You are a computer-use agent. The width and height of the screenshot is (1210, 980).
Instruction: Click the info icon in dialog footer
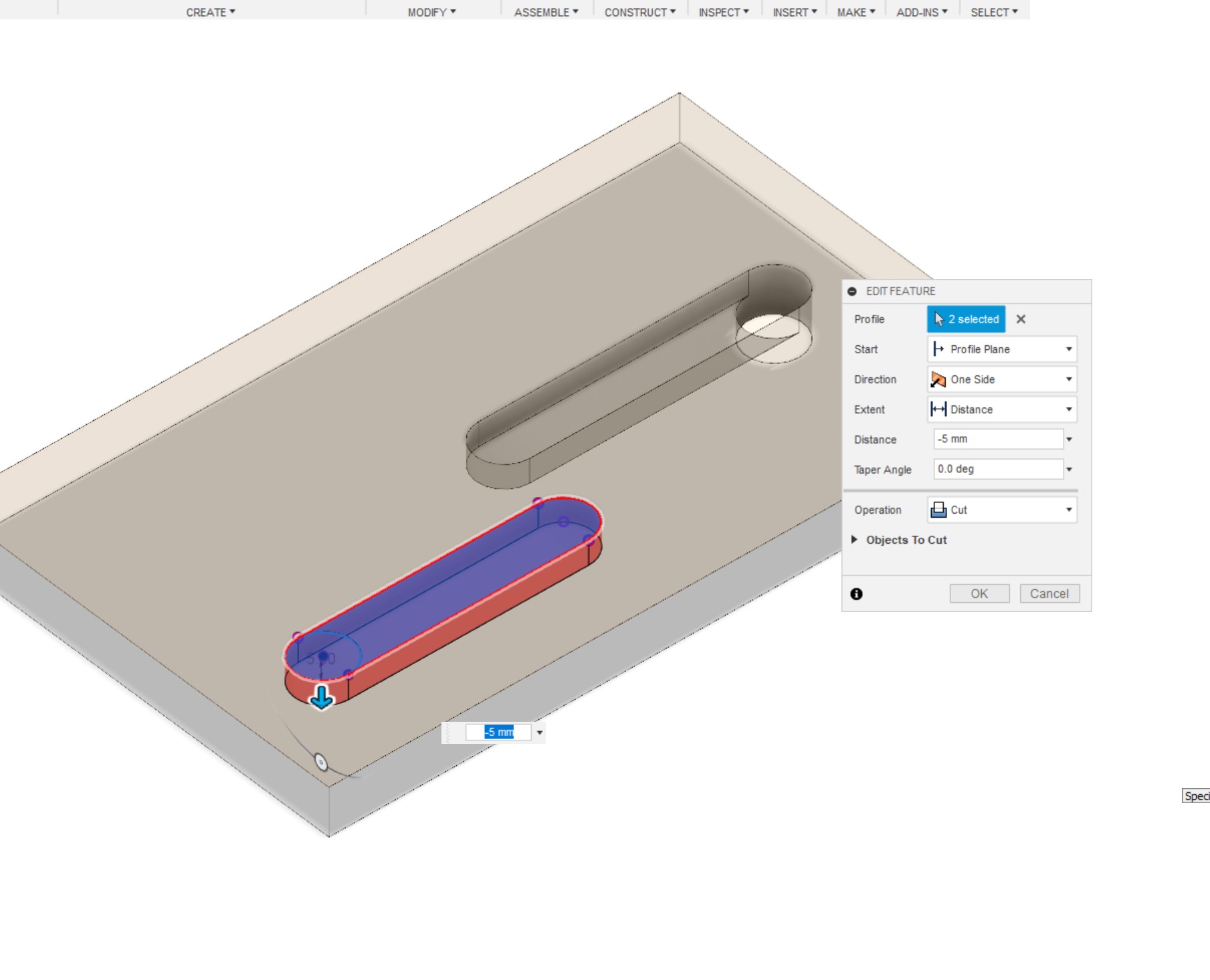(x=856, y=594)
